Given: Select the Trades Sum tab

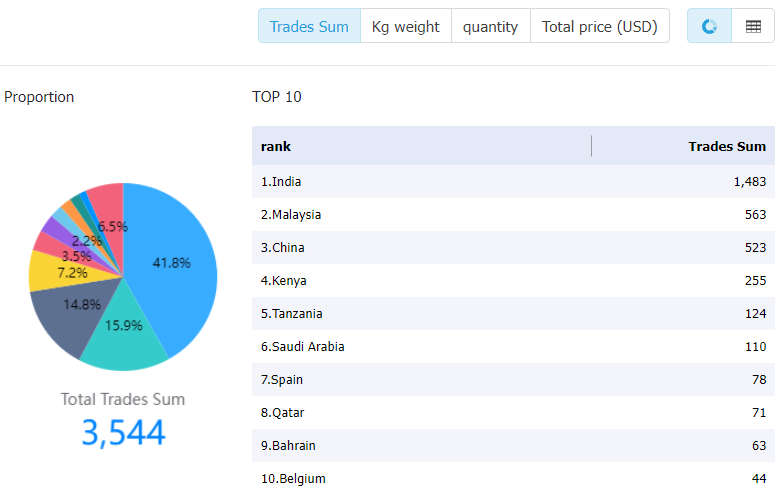Looking at the screenshot, I should [309, 26].
